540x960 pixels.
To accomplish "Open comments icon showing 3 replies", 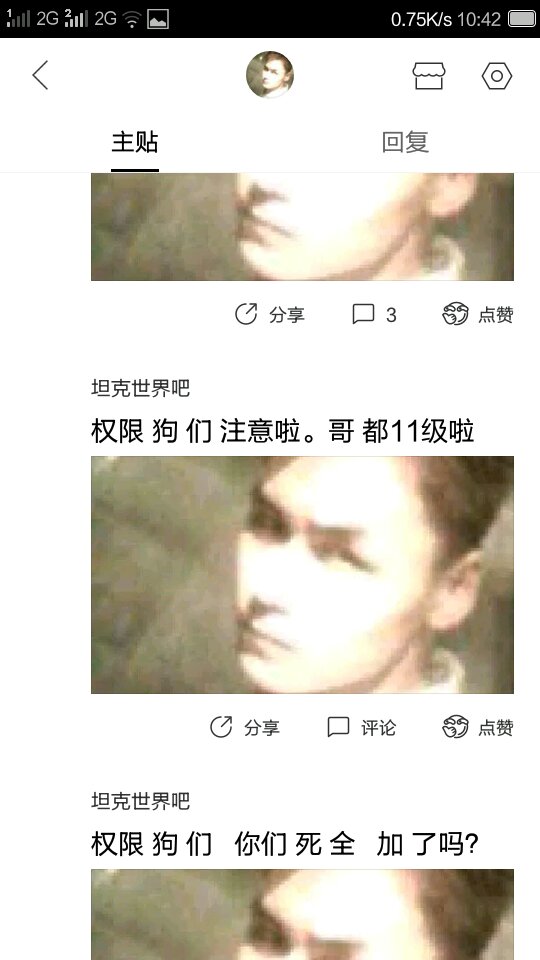I will click(374, 315).
